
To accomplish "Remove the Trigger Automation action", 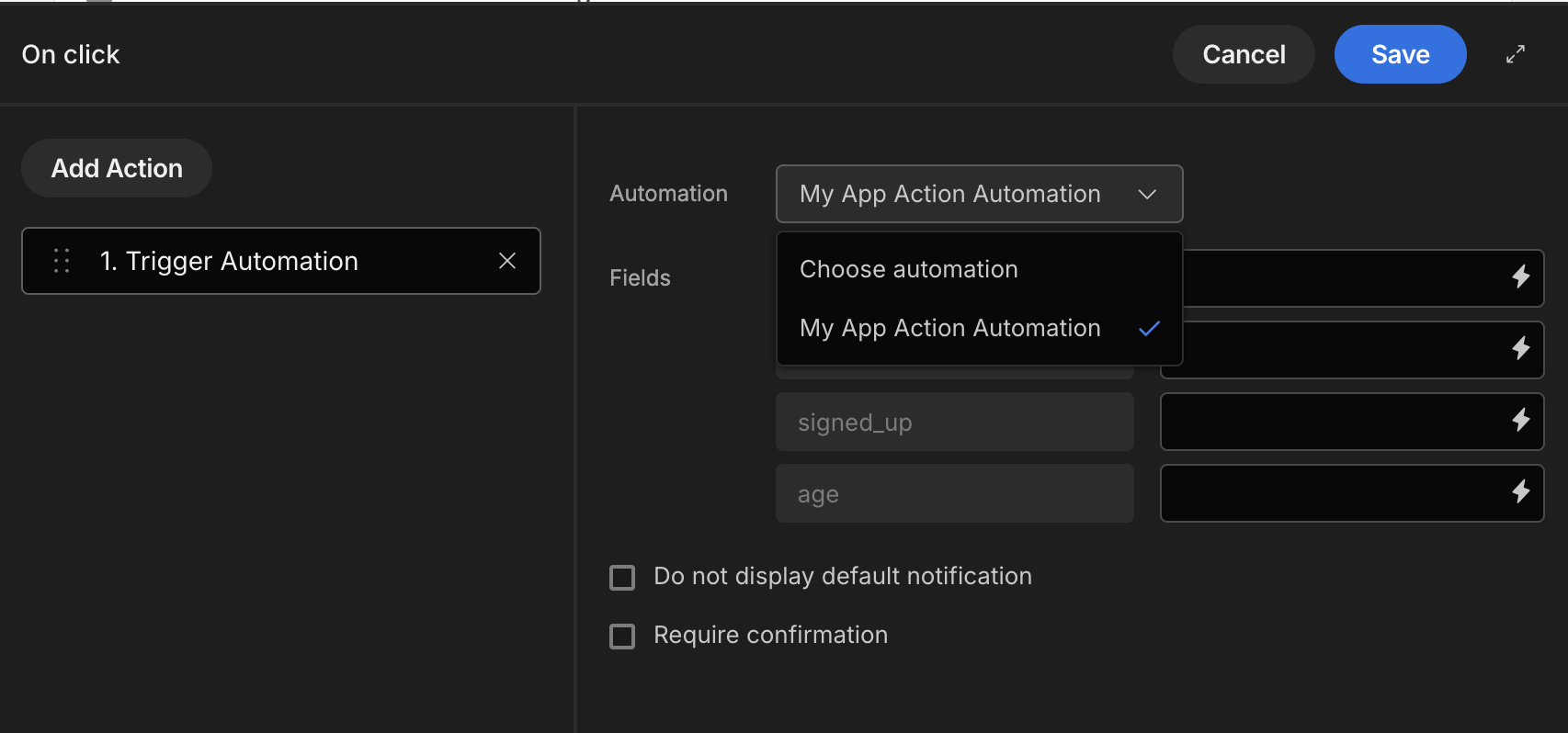I will pyautogui.click(x=507, y=261).
